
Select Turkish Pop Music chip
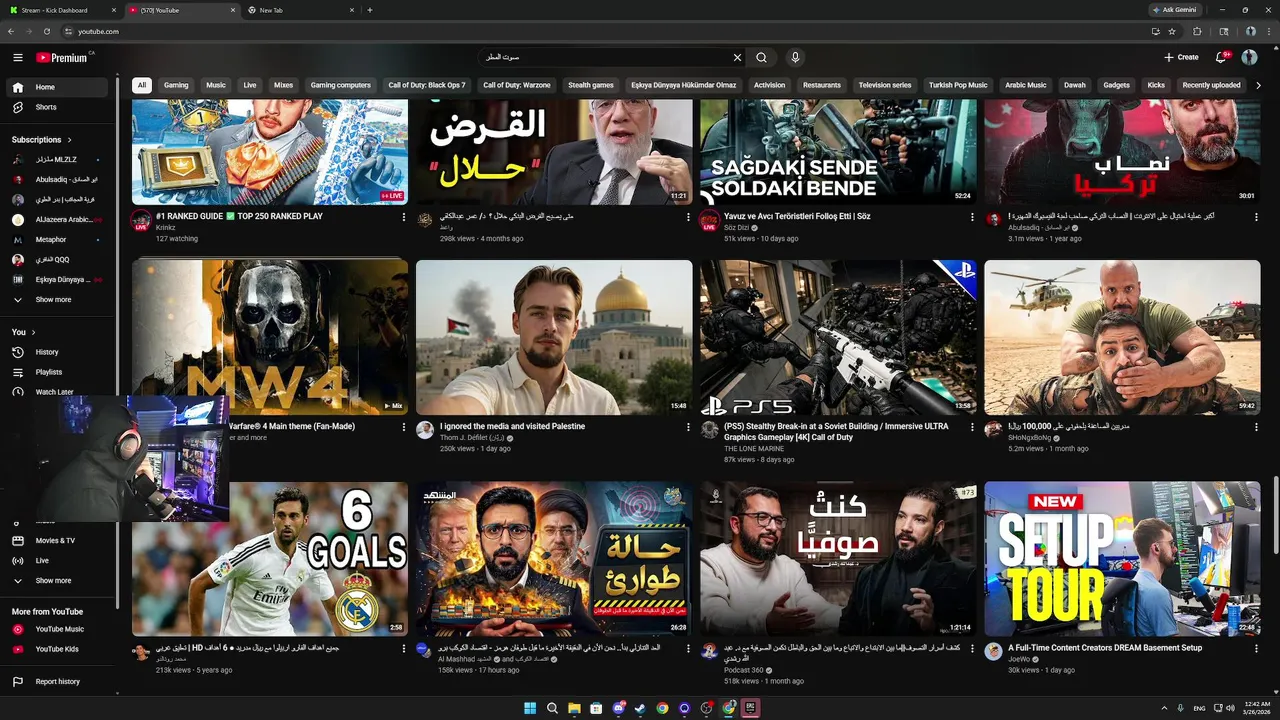(x=958, y=85)
